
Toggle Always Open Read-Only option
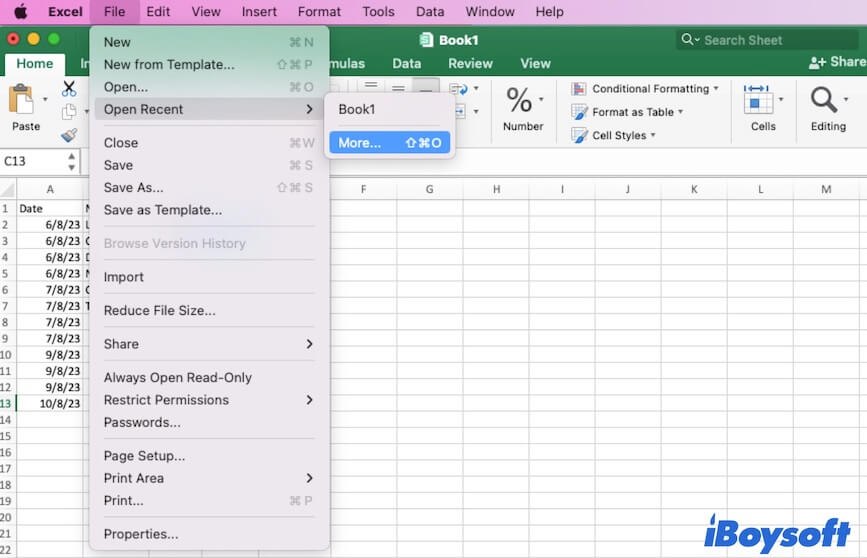pos(177,377)
